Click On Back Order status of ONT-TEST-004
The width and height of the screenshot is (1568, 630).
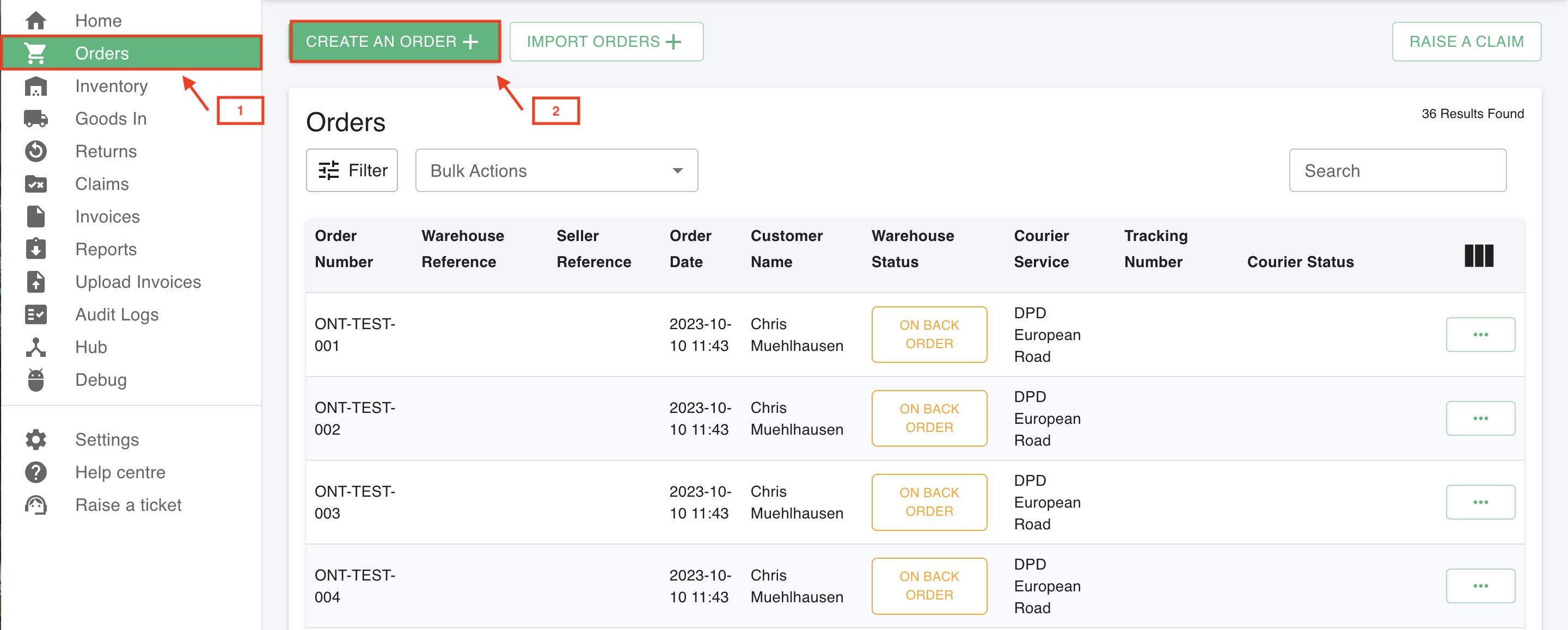[x=929, y=585]
